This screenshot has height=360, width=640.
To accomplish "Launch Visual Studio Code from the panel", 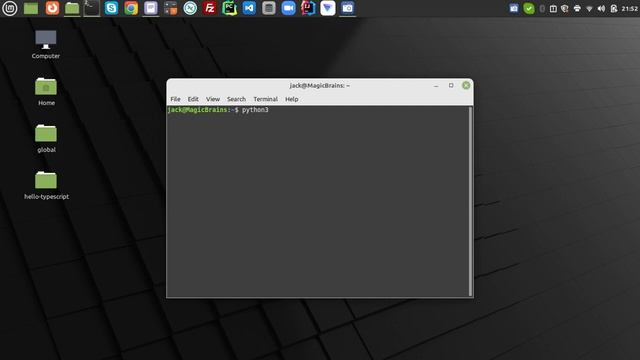I will pos(249,8).
